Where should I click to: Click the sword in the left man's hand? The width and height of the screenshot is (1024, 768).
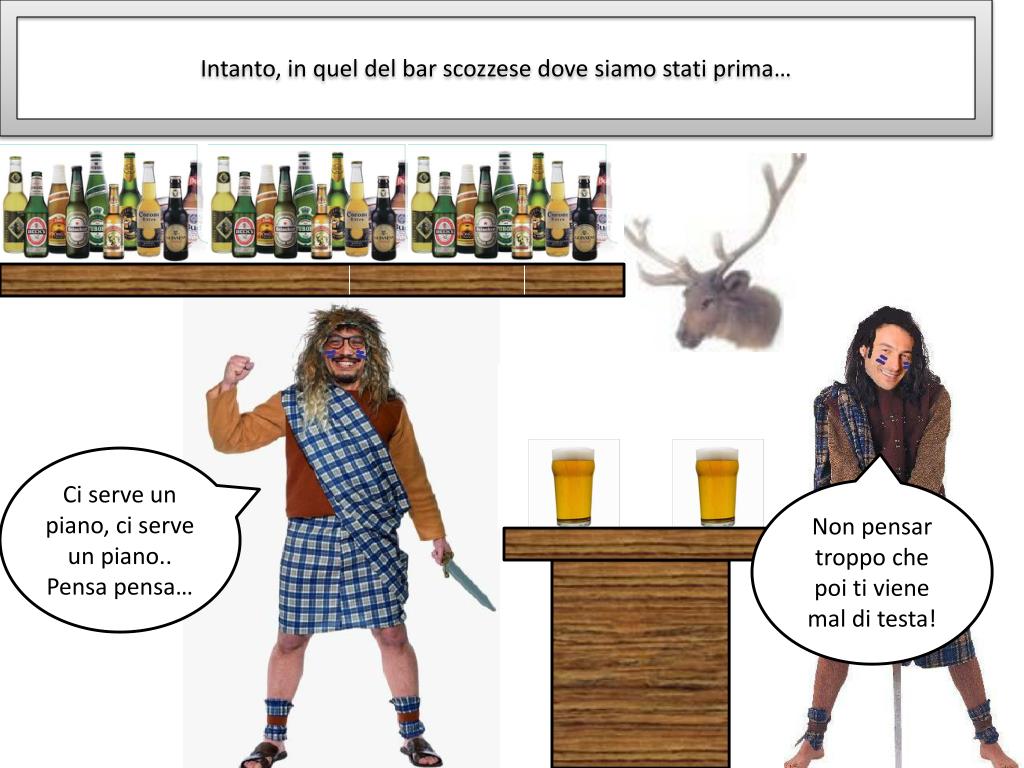(468, 581)
